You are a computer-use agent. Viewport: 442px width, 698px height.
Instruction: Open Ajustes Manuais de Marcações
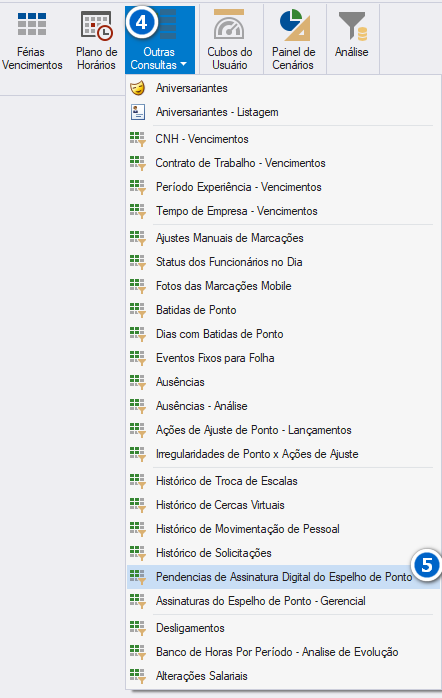283,238
